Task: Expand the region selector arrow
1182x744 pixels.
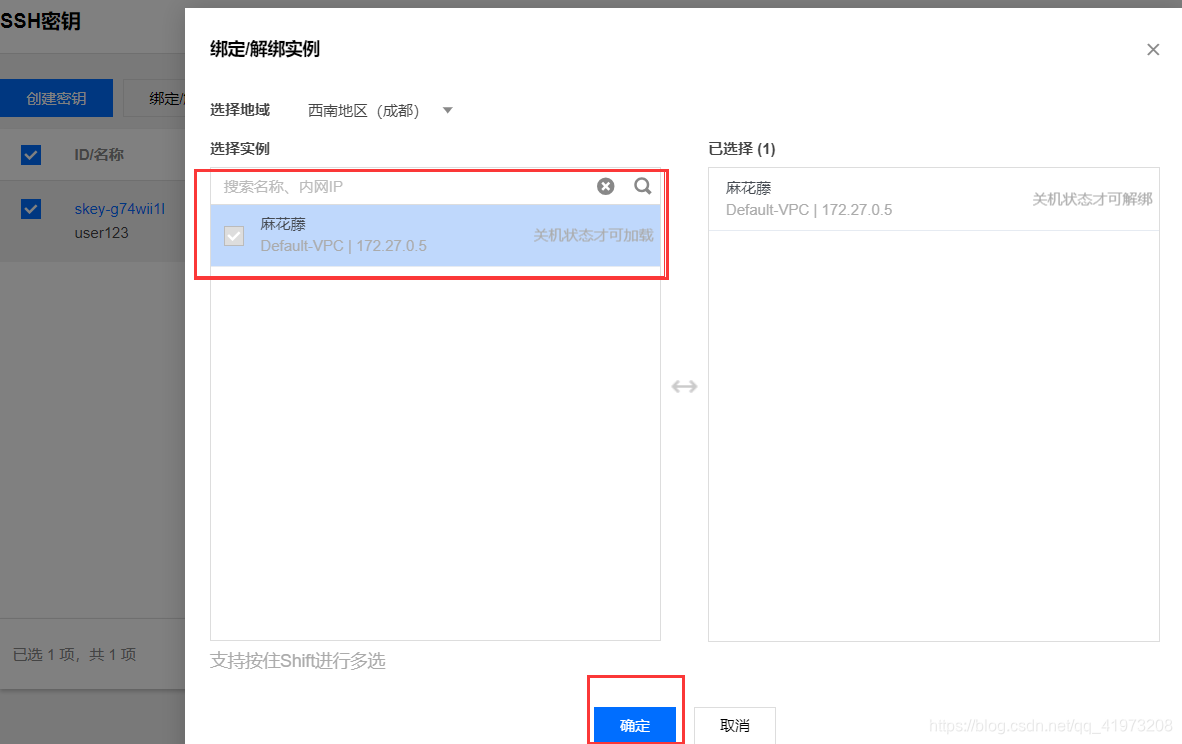Action: 446,110
